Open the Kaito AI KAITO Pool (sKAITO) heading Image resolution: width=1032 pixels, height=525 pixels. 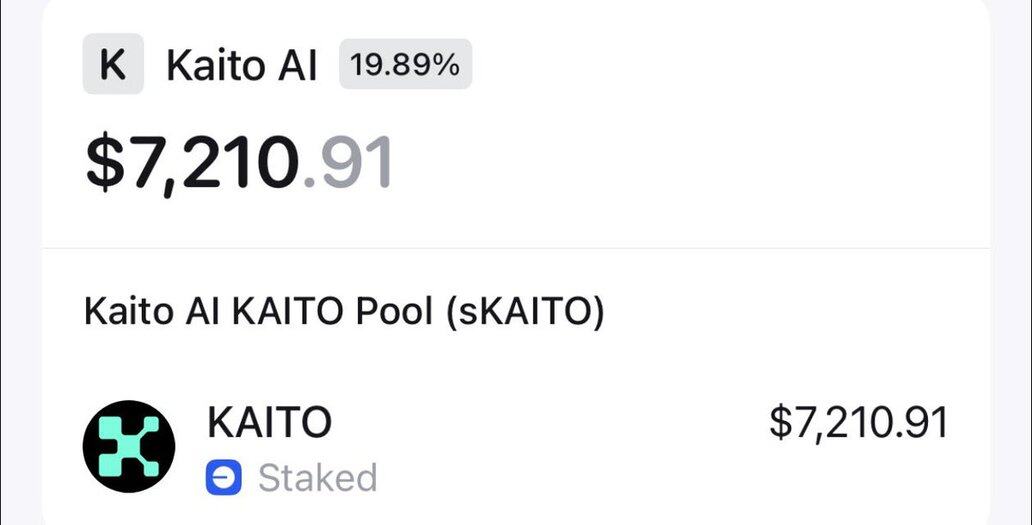coord(344,313)
